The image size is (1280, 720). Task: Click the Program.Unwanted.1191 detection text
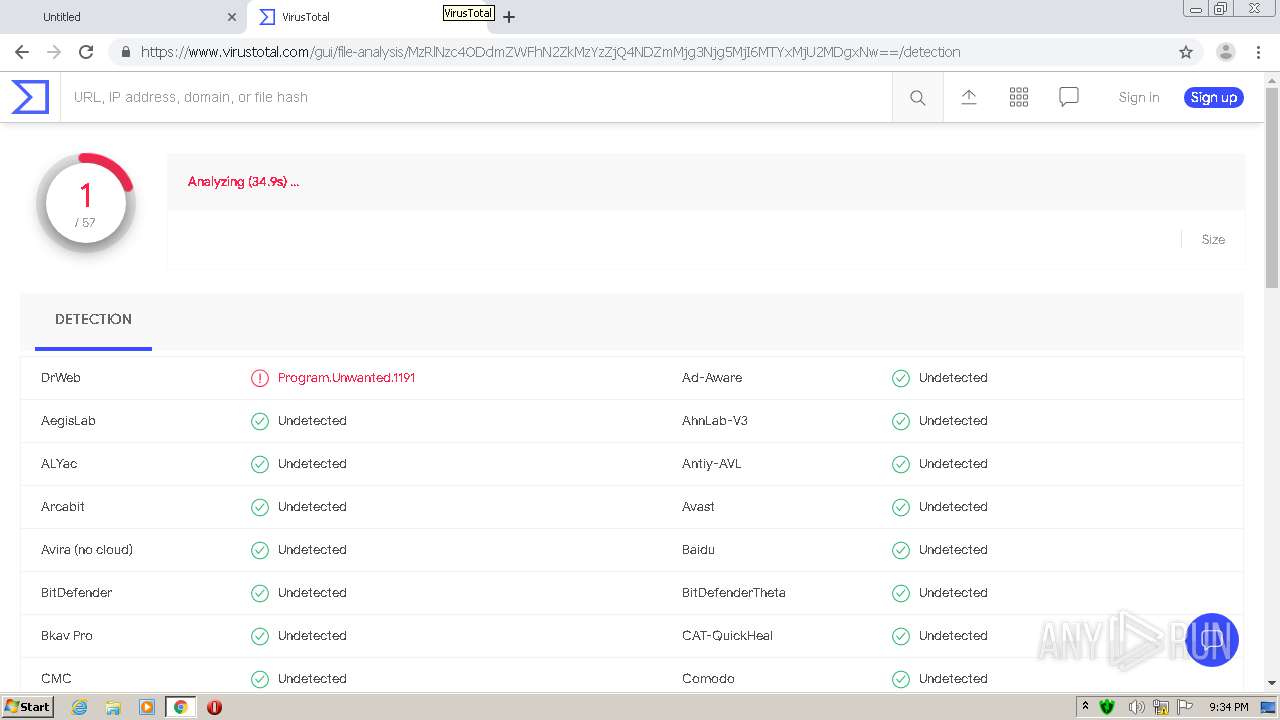coord(346,378)
